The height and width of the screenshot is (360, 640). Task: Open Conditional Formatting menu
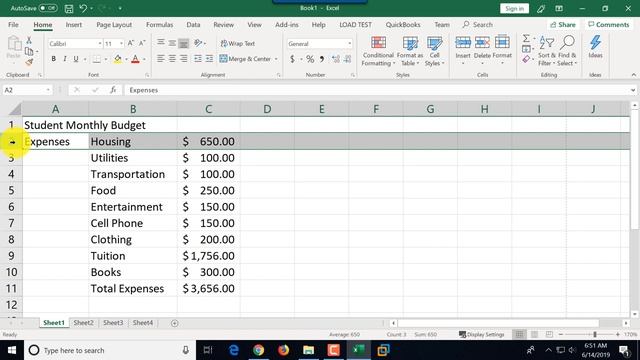coord(378,51)
